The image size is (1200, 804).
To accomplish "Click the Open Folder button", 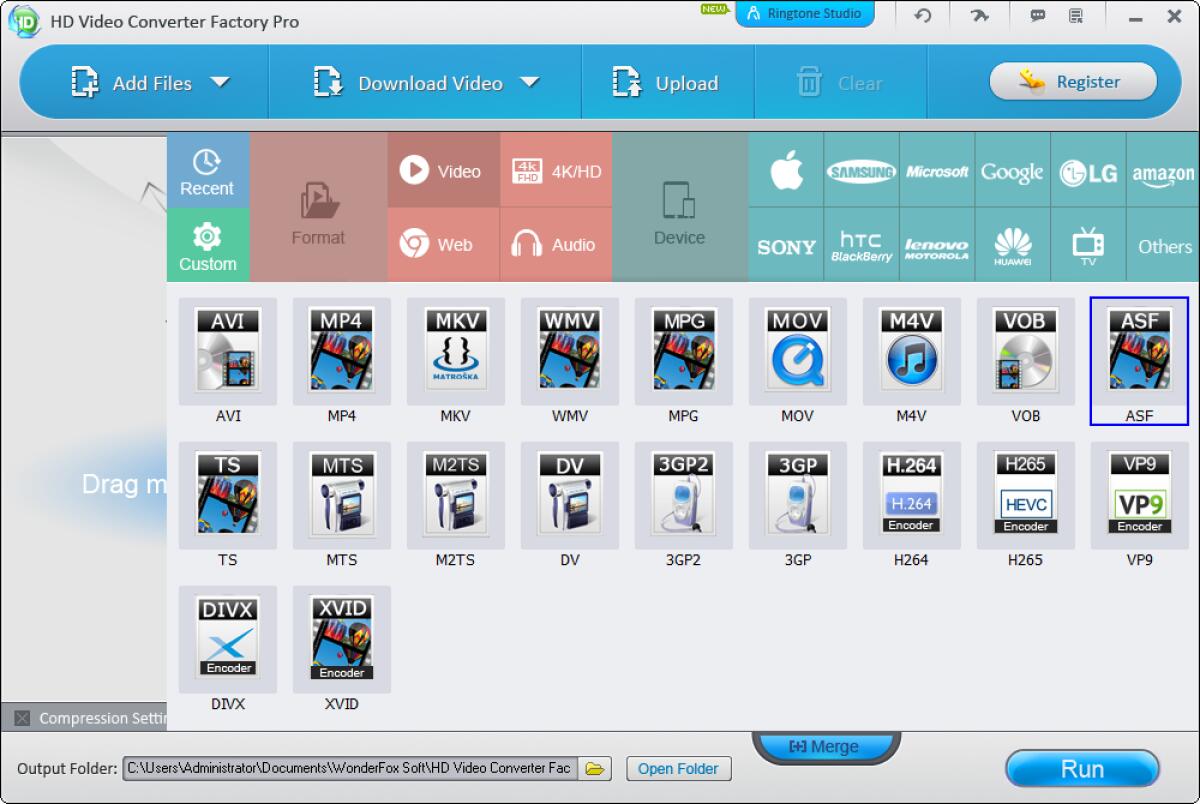I will click(678, 768).
